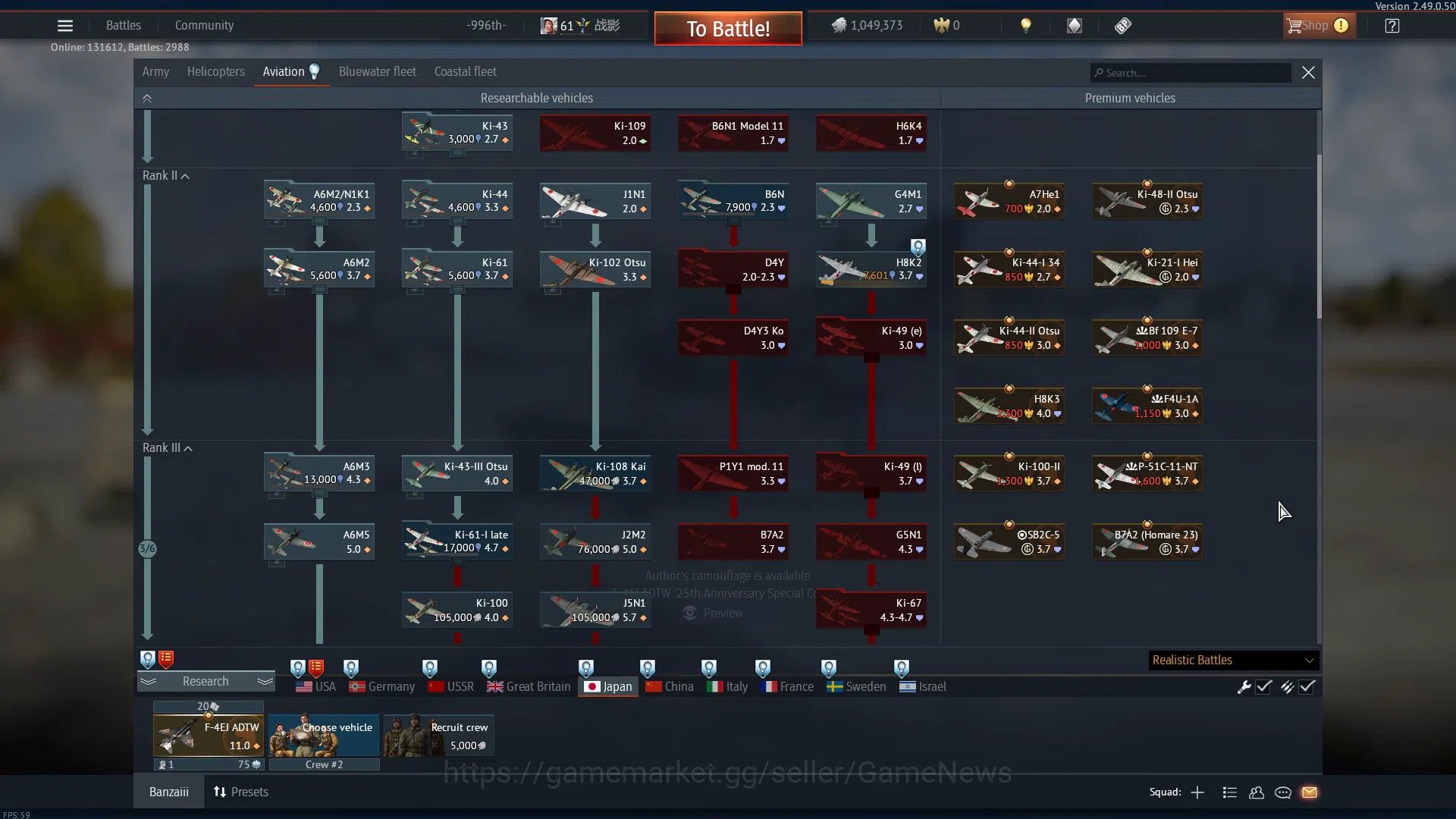Select the Ki-100 aircraft card

(x=457, y=610)
